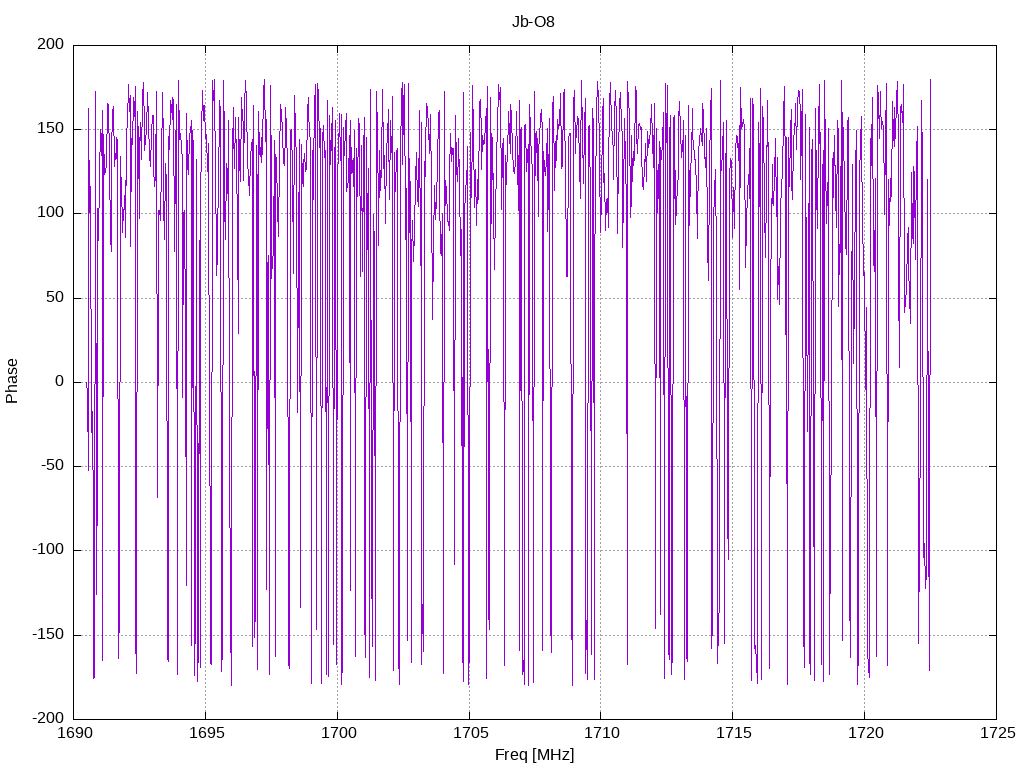Click the x-axis tick label '1725'
This screenshot has height=768, width=1024.
click(997, 733)
